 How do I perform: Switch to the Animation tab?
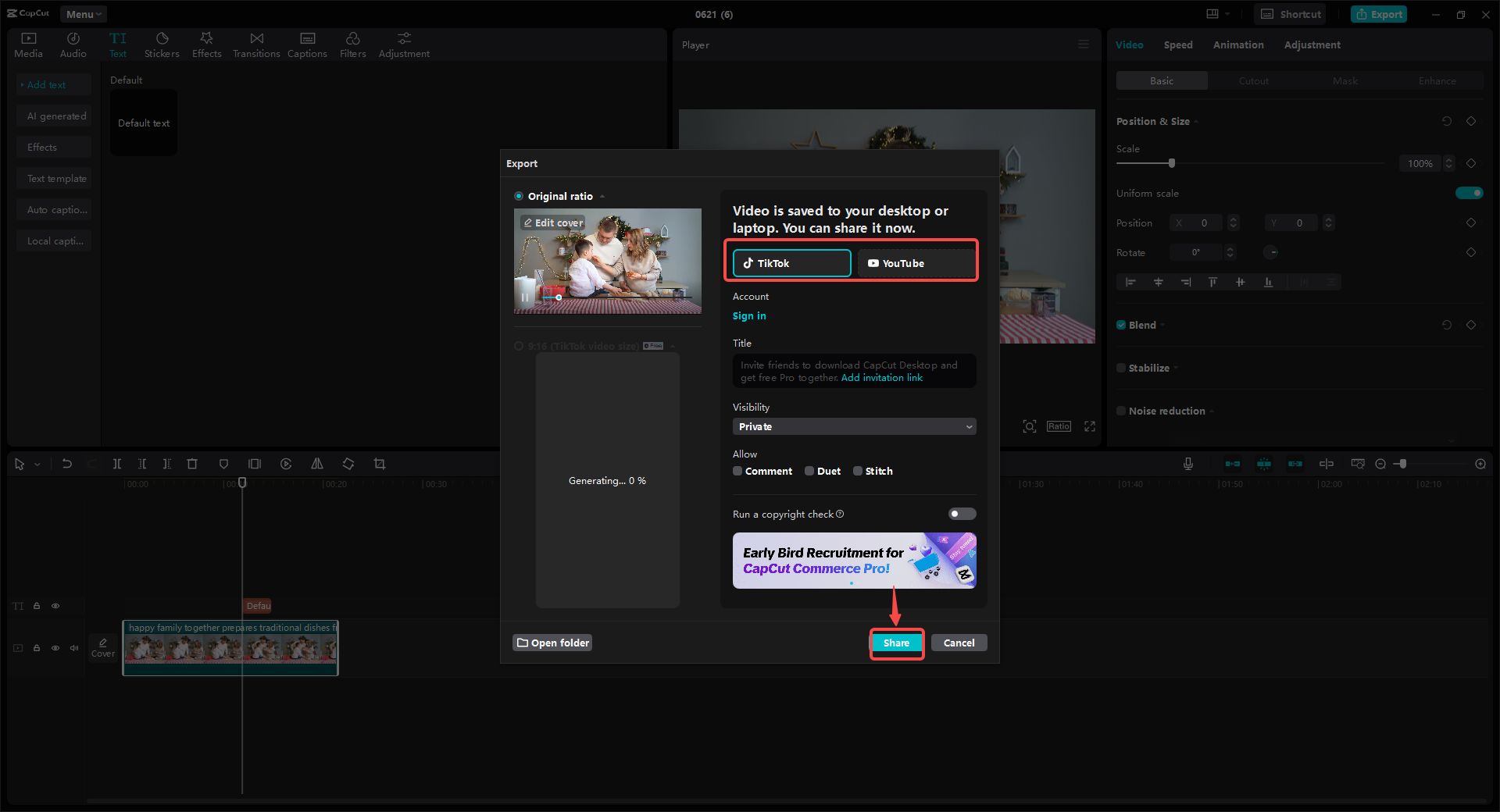click(x=1238, y=45)
